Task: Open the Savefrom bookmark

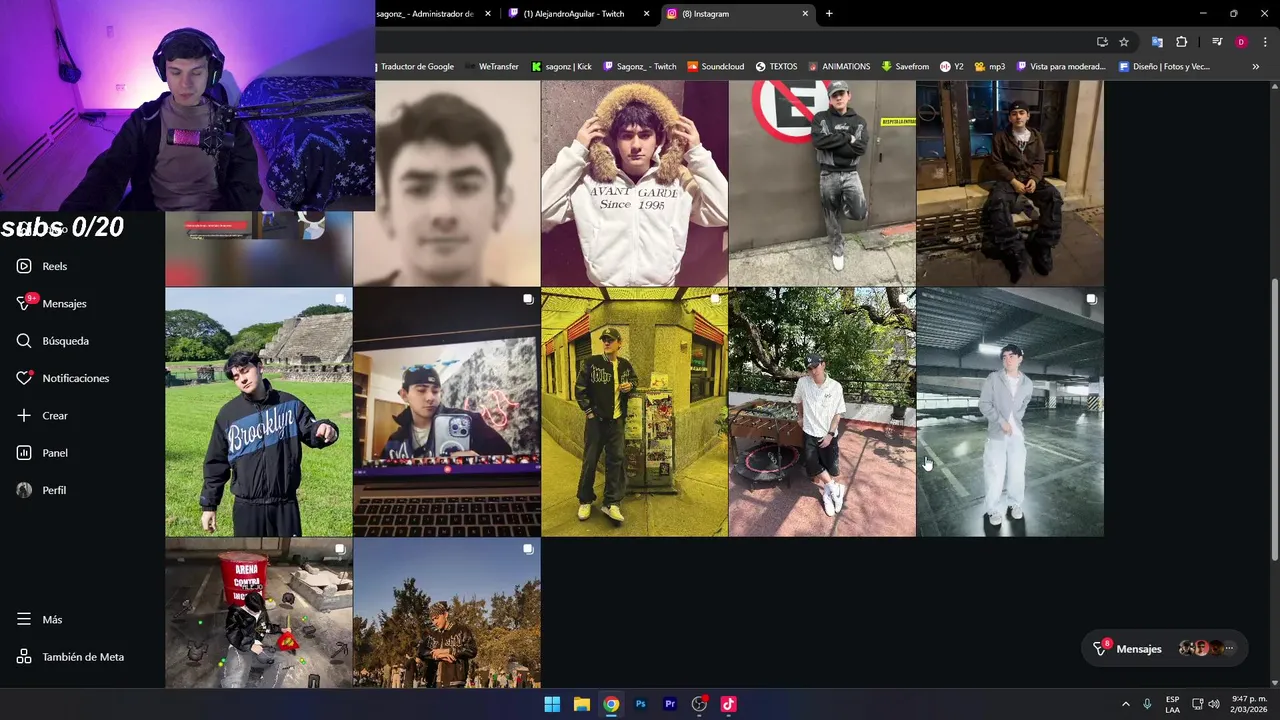Action: tap(905, 67)
